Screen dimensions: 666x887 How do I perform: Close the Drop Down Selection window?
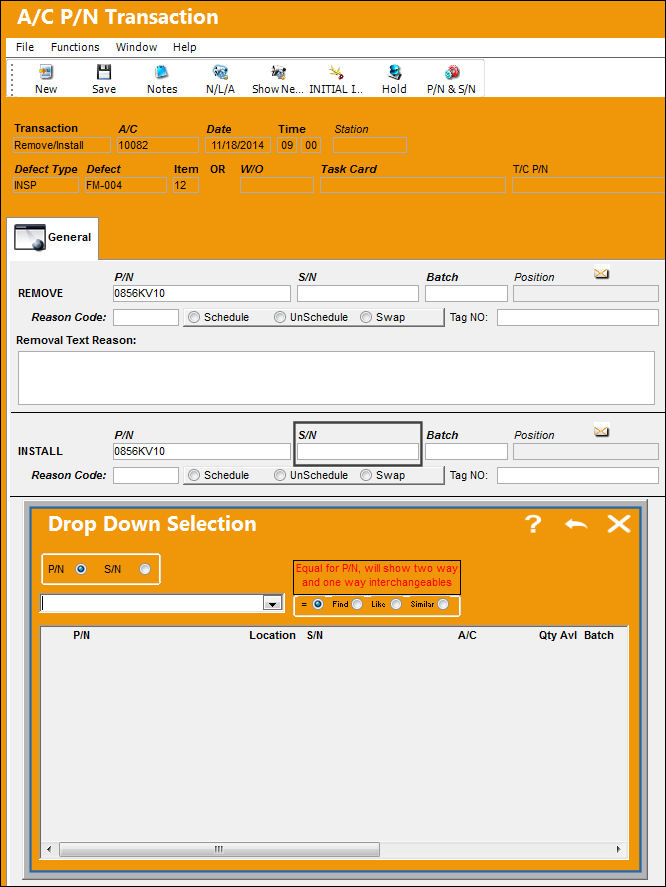pyautogui.click(x=619, y=524)
